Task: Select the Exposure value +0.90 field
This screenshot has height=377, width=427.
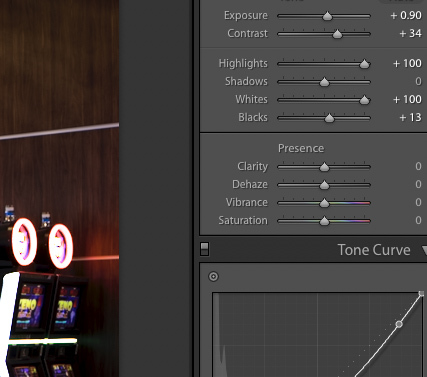Action: tap(406, 15)
